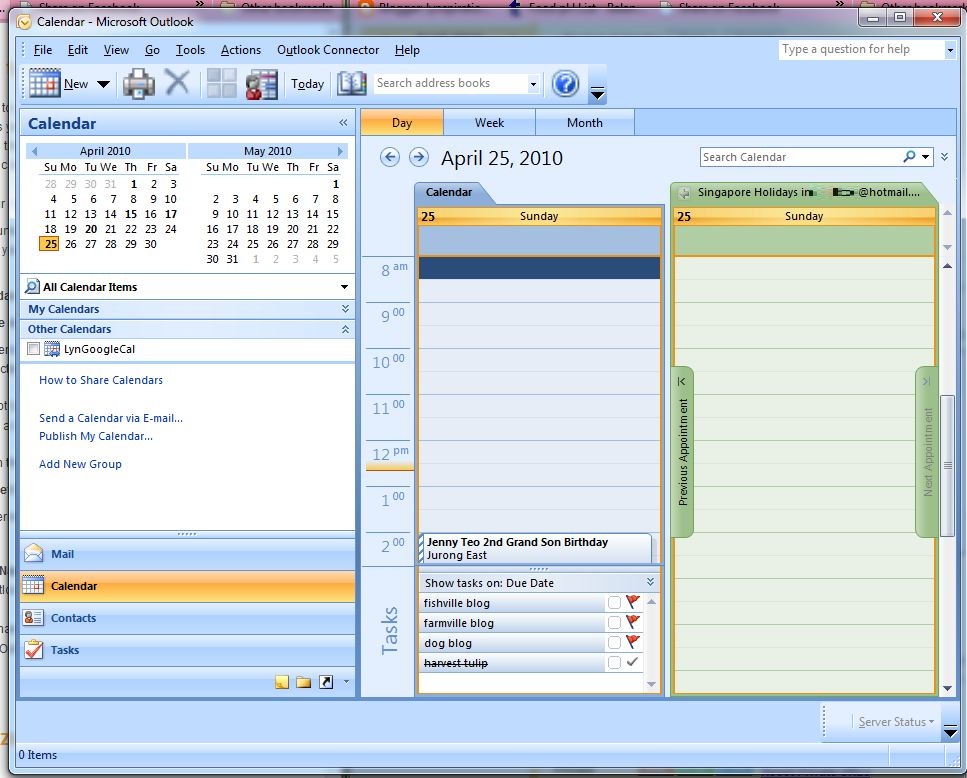Open How to Share Calendars link
Screen dimensions: 967x778
coord(101,380)
